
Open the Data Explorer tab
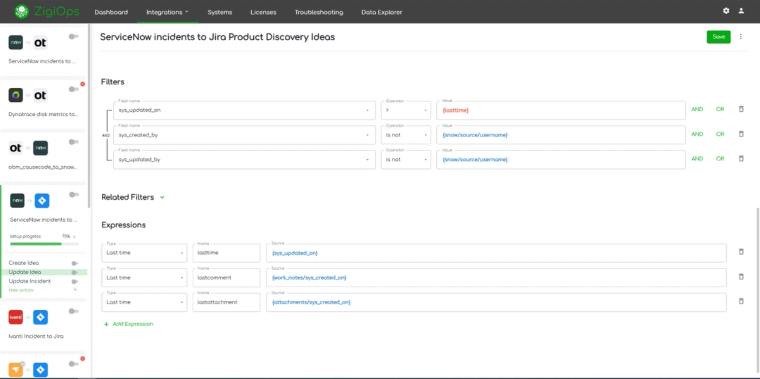click(381, 12)
